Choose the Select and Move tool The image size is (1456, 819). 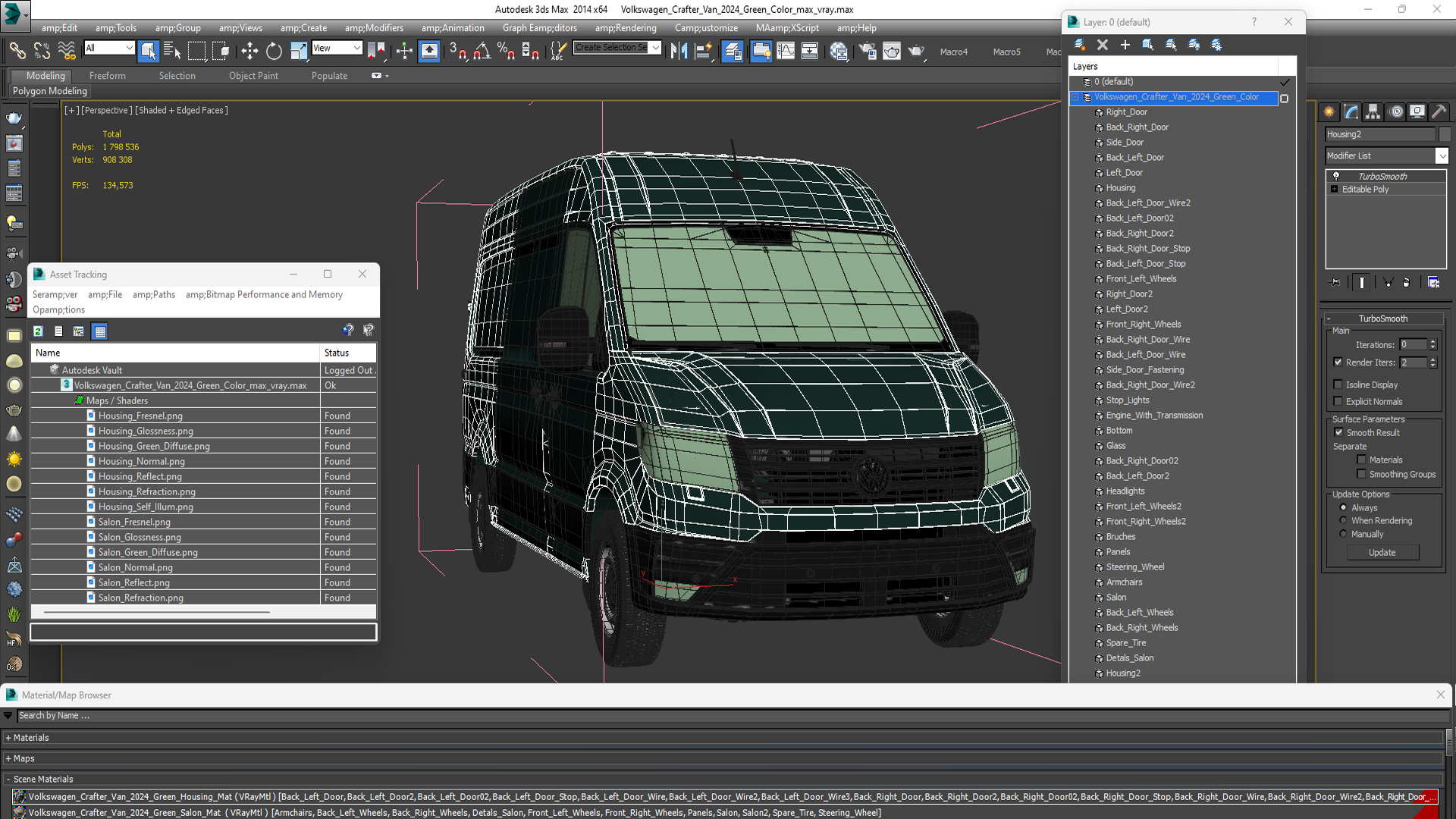(249, 51)
